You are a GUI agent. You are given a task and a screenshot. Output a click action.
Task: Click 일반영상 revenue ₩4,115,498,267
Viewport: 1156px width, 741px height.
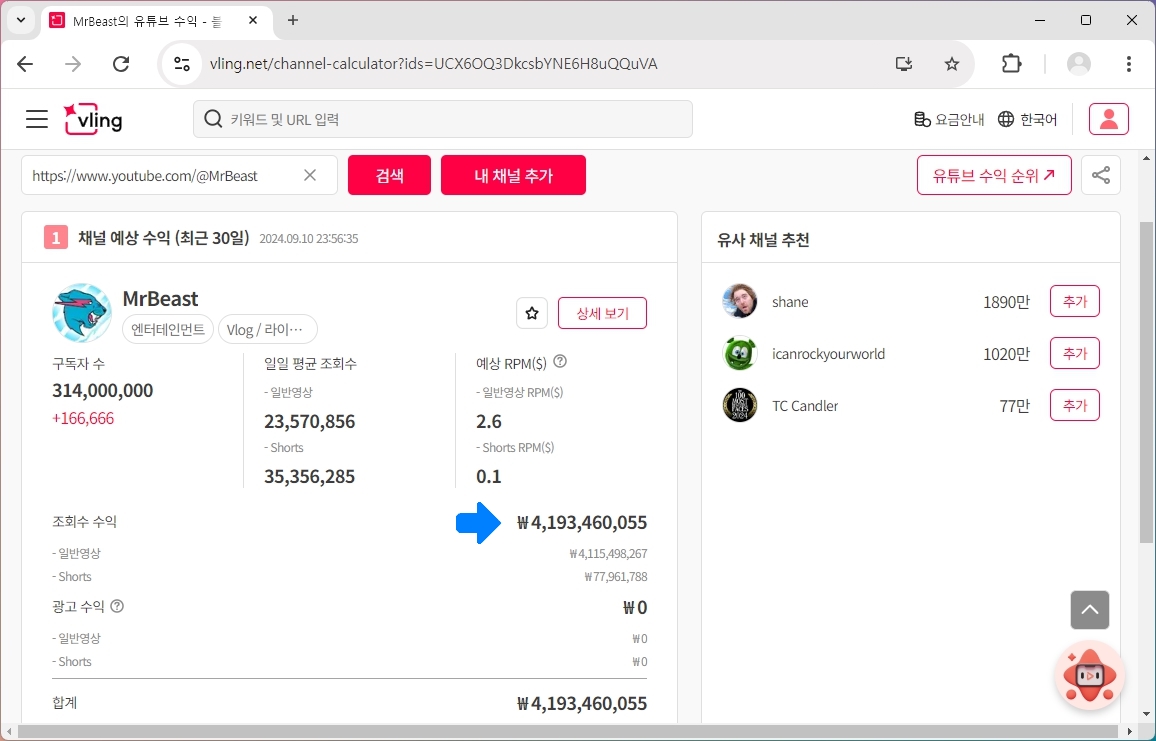pos(608,554)
